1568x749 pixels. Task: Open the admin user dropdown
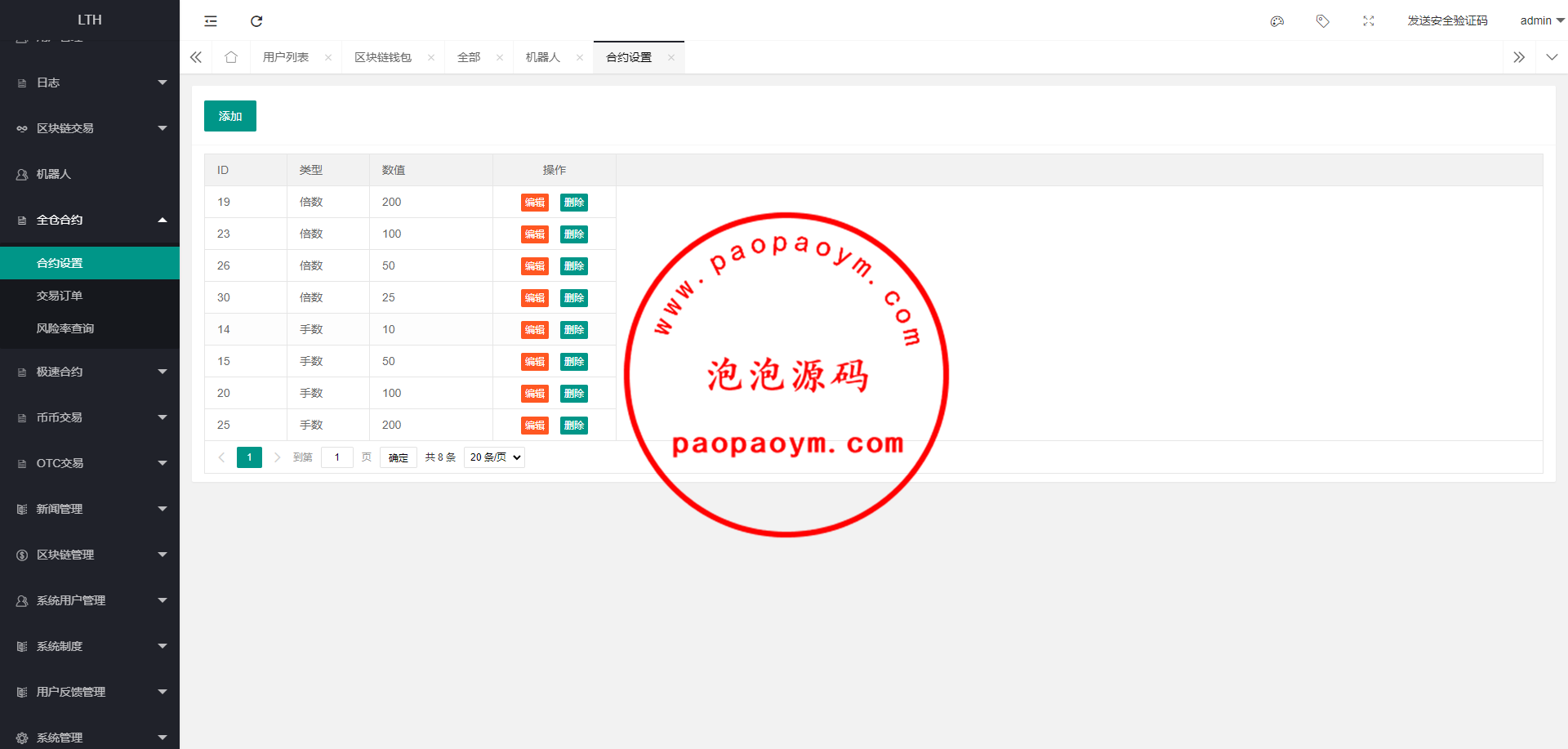click(1542, 21)
